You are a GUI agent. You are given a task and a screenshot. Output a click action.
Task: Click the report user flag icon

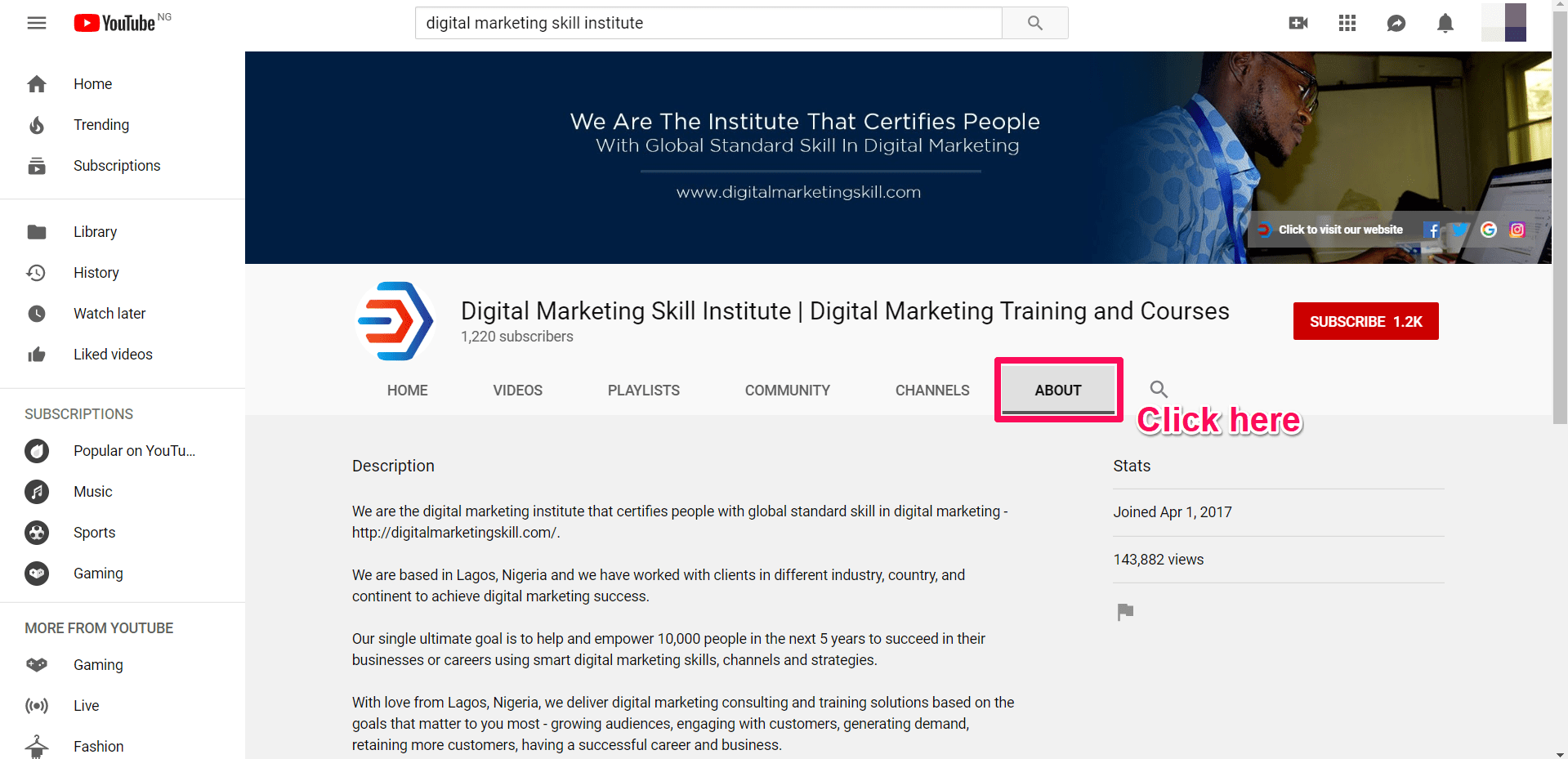(x=1125, y=612)
